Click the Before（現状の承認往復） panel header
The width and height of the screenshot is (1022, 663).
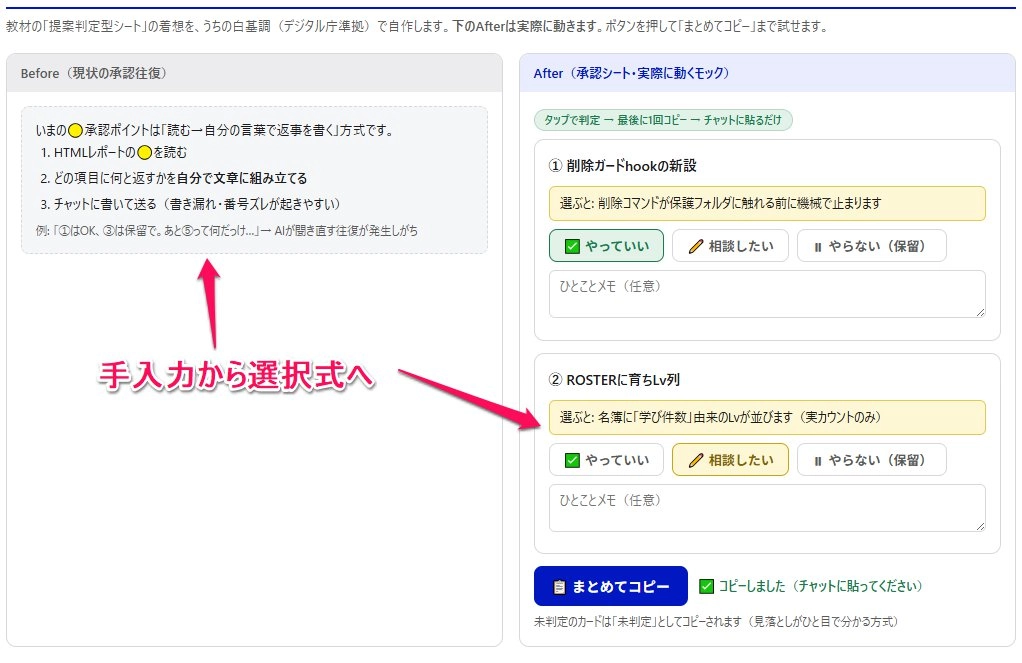tap(254, 73)
